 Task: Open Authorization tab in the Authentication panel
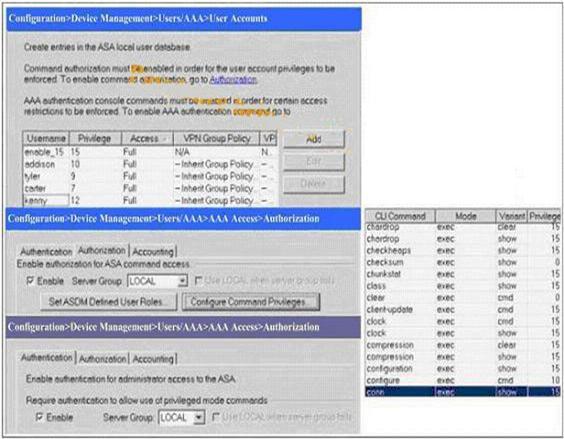tap(103, 358)
